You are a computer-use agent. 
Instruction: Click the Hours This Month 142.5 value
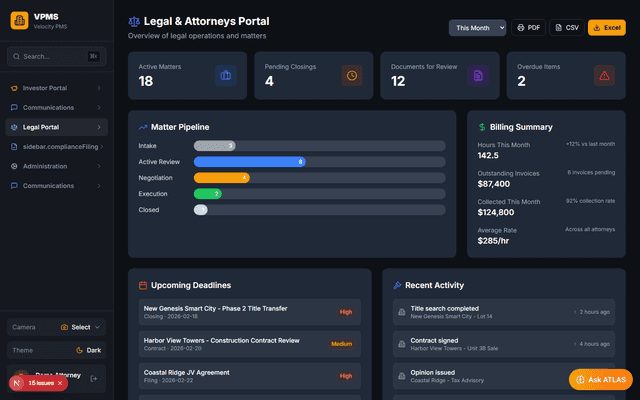click(488, 156)
